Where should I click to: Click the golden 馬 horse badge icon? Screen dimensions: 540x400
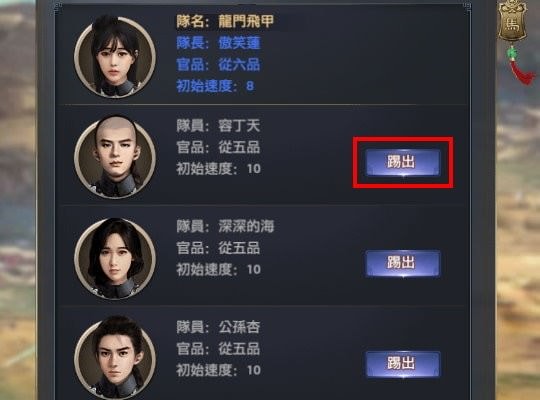click(x=512, y=21)
